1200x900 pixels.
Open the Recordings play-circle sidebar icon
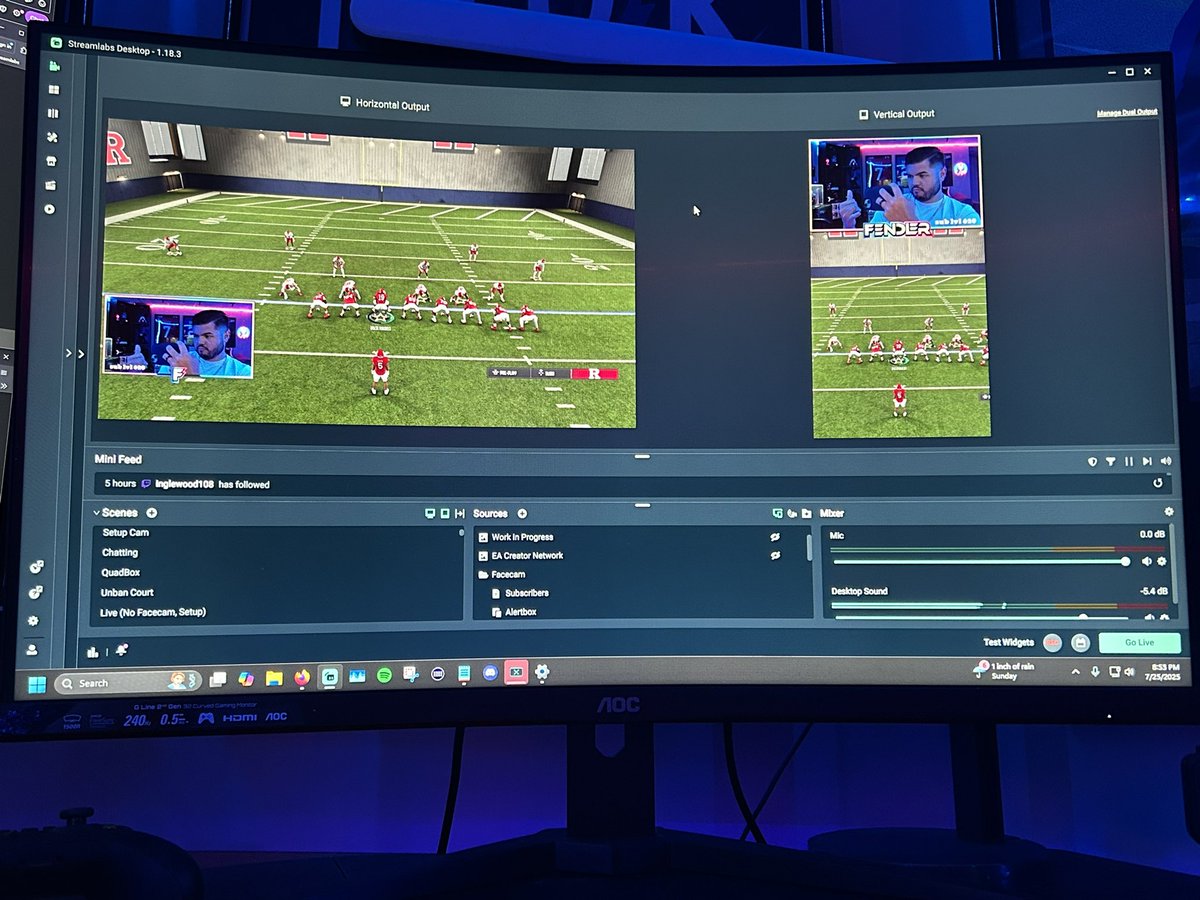pos(49,209)
